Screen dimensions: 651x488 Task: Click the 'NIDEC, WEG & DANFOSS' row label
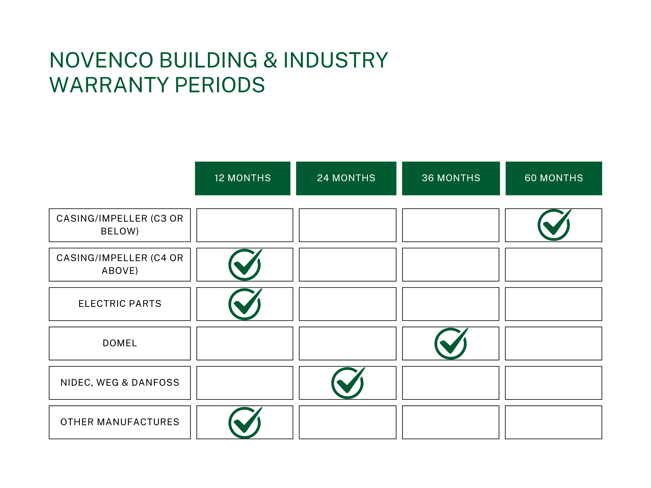pos(120,383)
